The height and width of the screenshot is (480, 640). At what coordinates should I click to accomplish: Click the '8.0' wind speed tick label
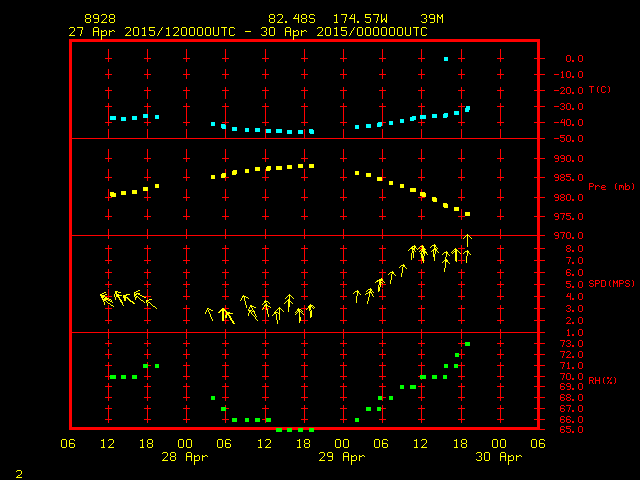pos(574,249)
